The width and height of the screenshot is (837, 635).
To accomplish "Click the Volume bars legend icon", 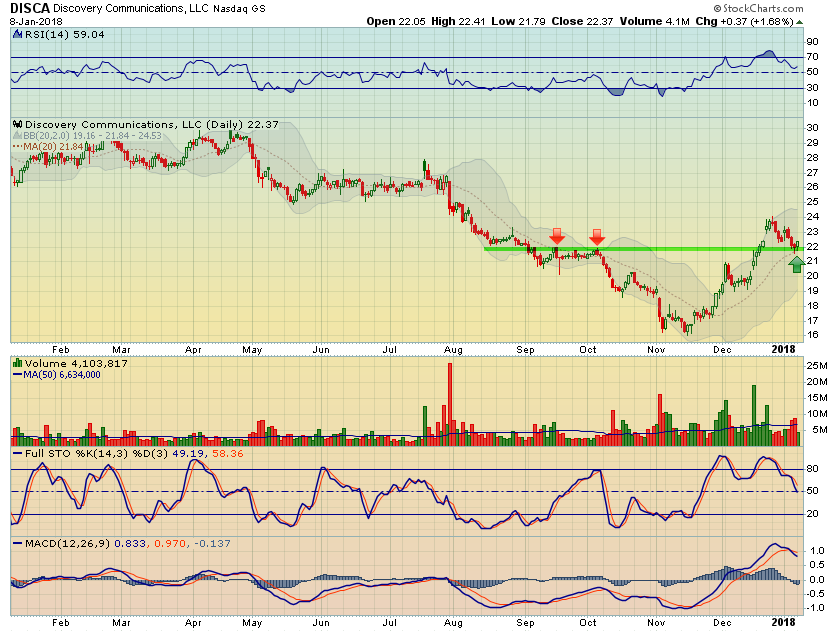I will tap(18, 363).
